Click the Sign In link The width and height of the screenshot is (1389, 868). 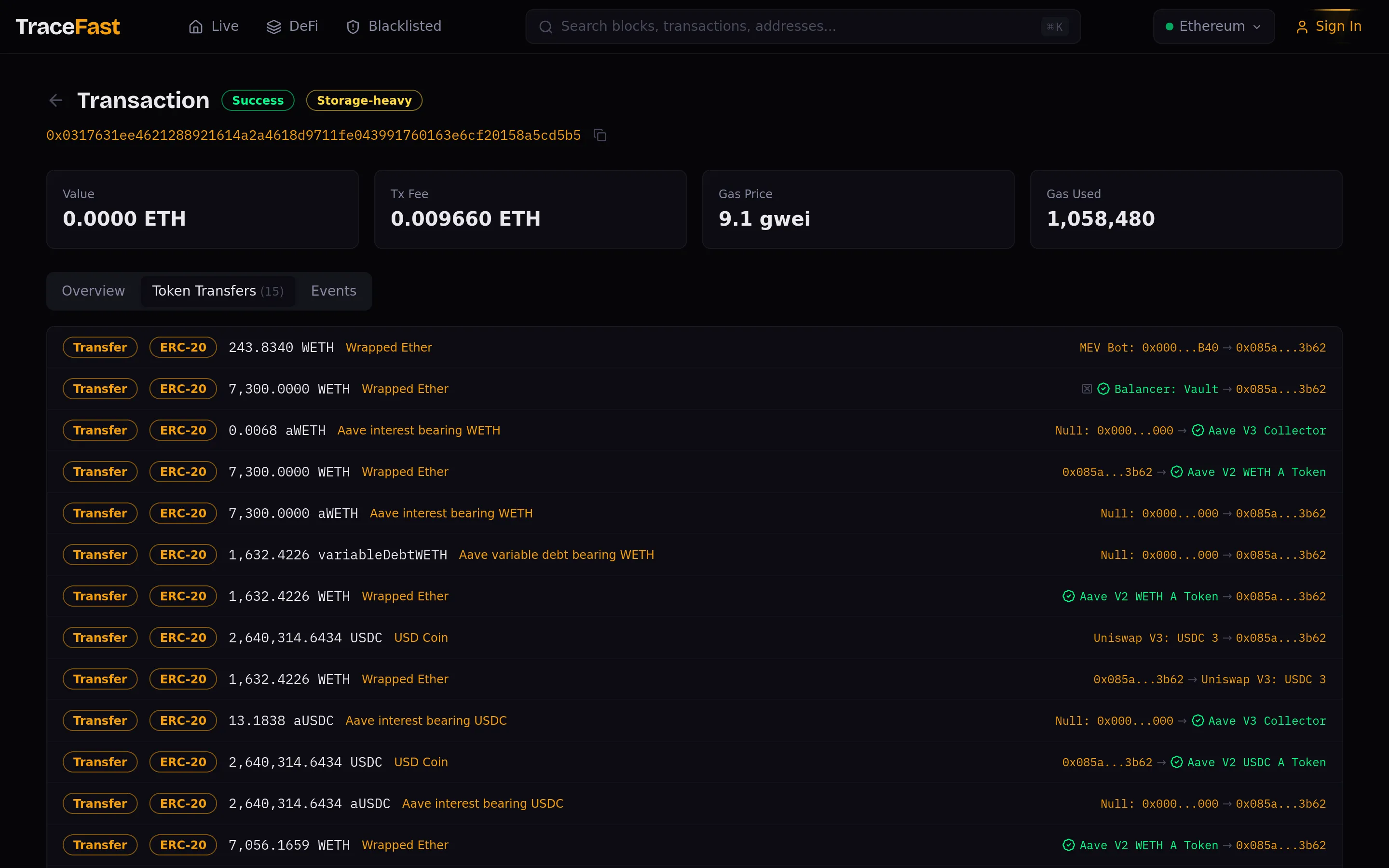click(1329, 27)
